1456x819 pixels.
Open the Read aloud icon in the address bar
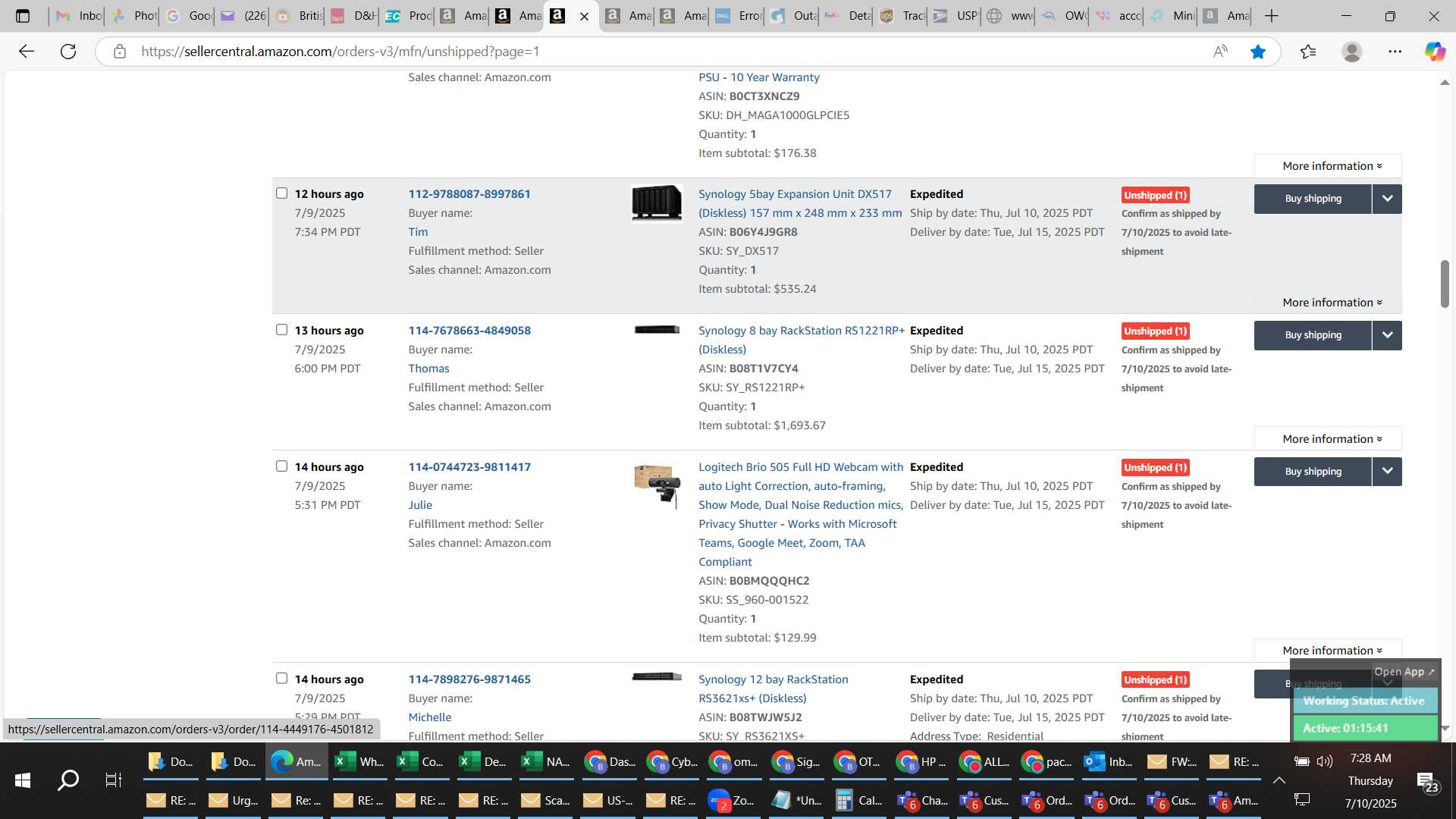click(x=1220, y=52)
